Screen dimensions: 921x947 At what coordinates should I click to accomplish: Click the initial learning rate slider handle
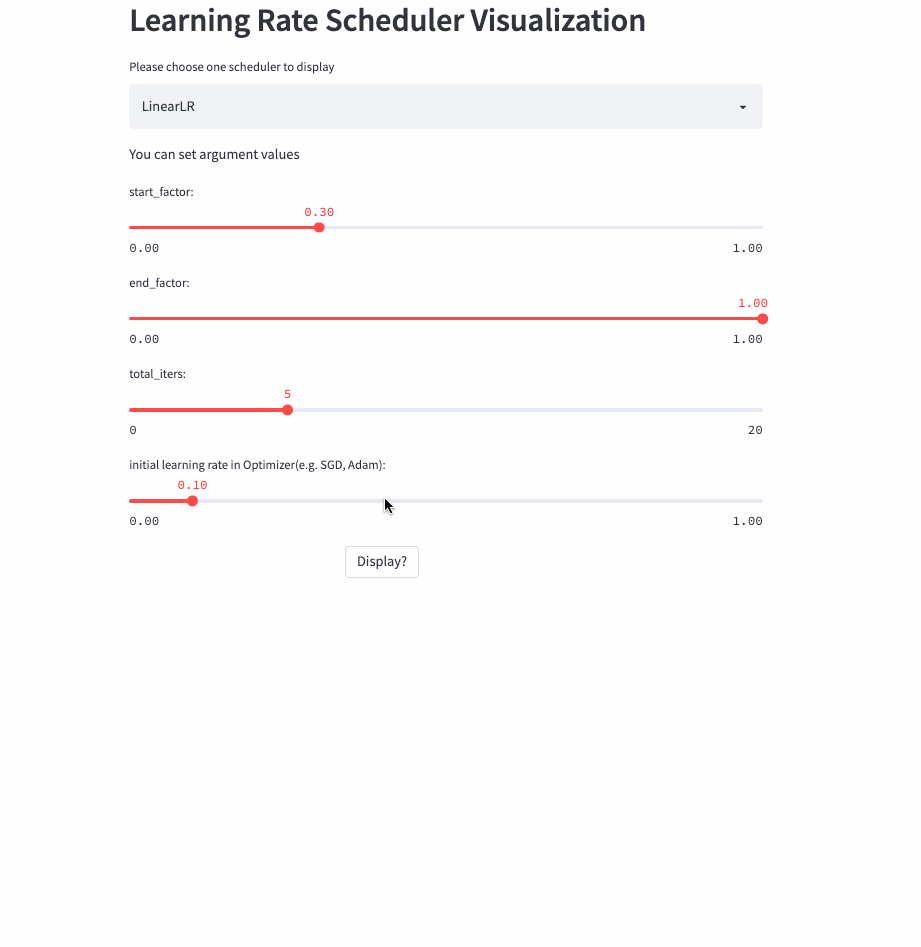click(193, 501)
